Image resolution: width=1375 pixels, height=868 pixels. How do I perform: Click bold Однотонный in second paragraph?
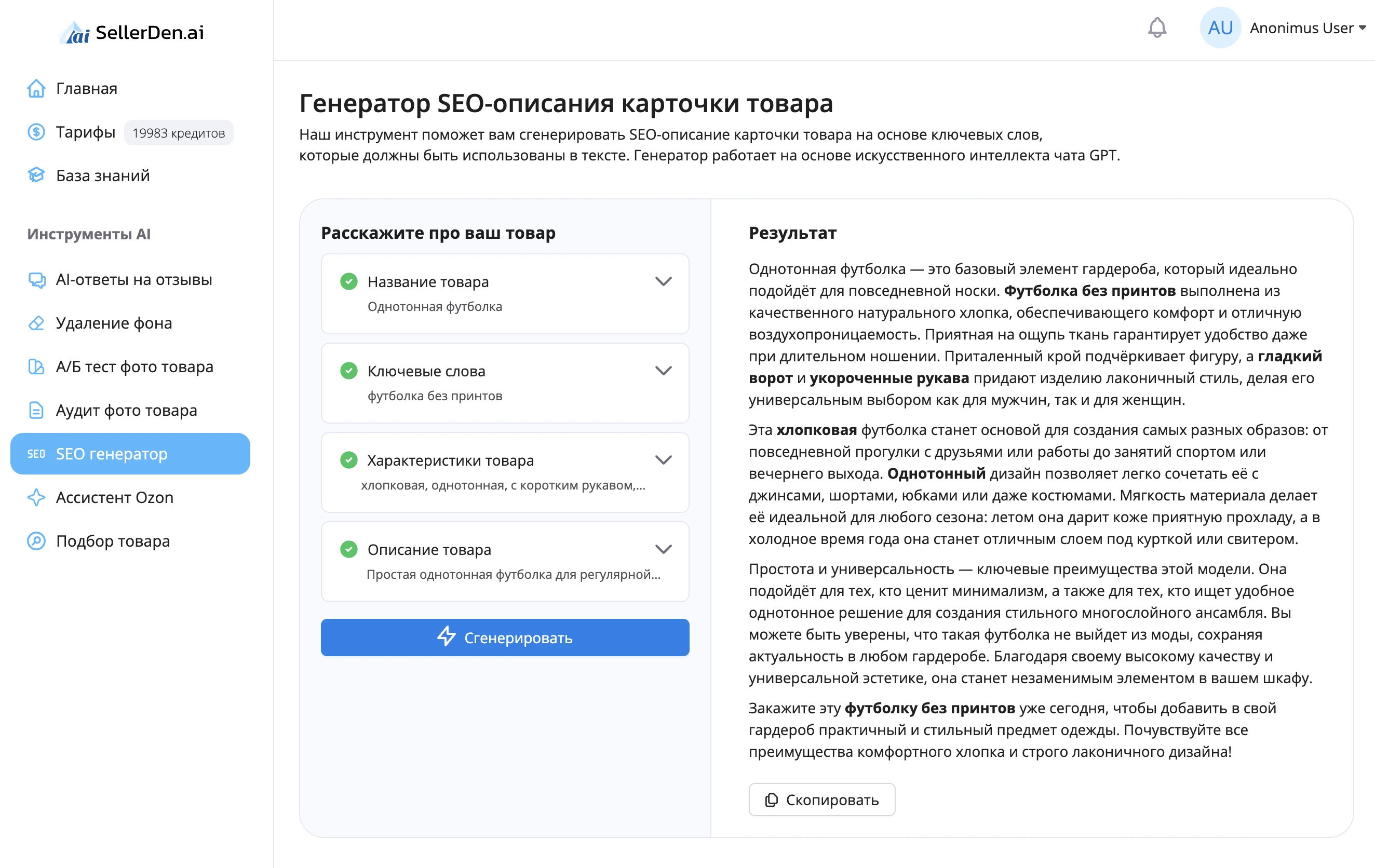pos(936,473)
